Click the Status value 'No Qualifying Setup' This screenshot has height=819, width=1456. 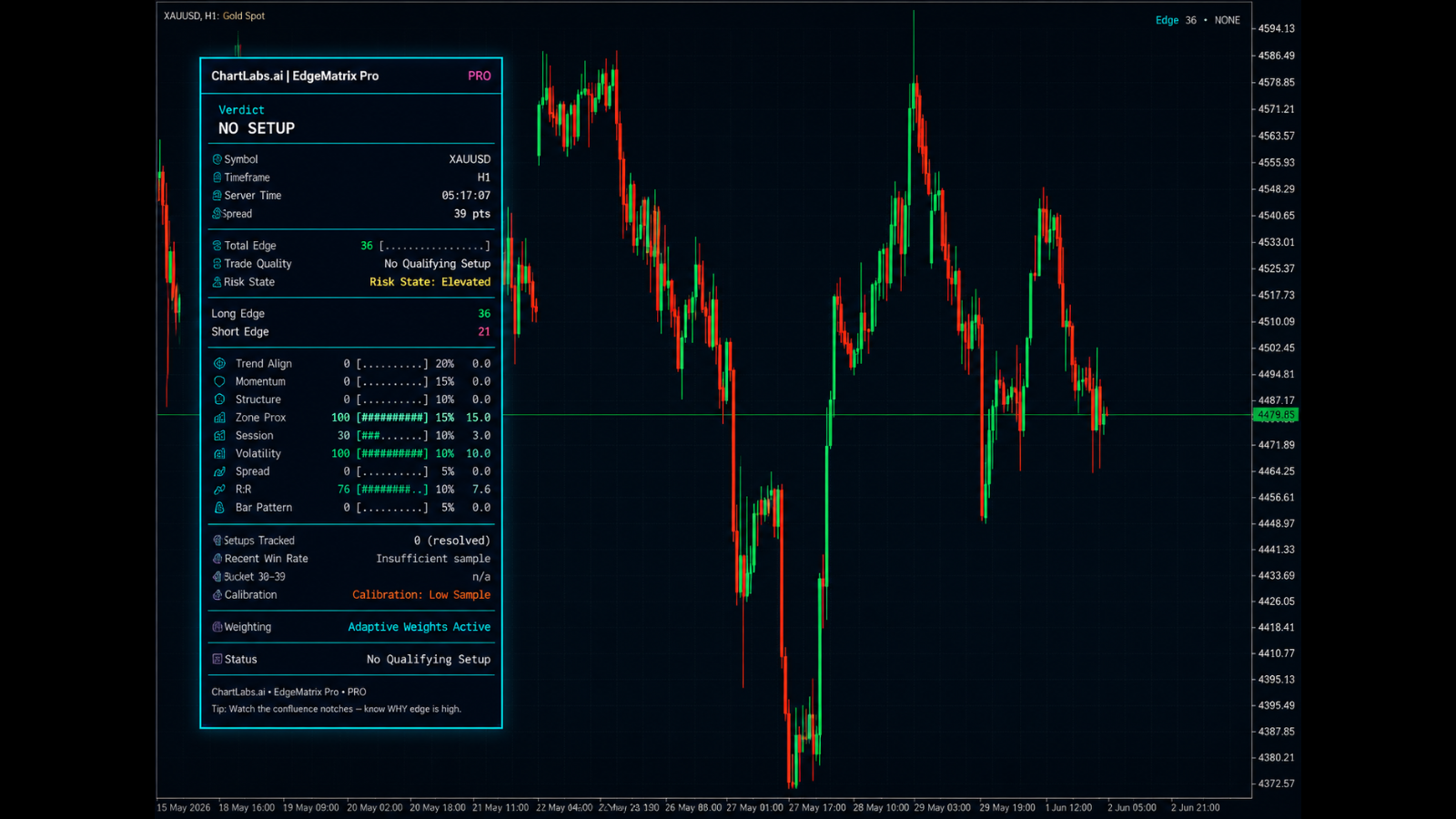coord(429,660)
